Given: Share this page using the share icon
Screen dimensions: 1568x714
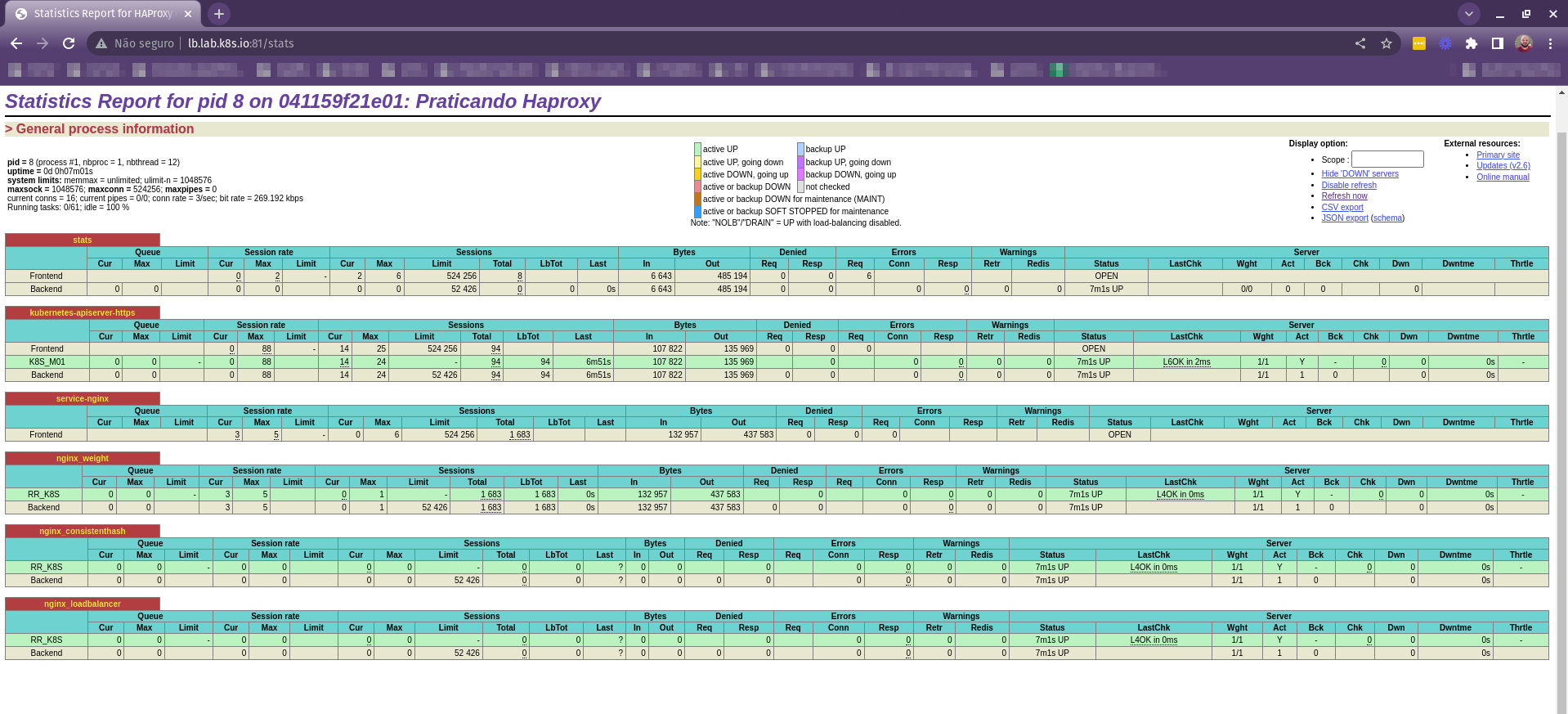Looking at the screenshot, I should (x=1360, y=43).
